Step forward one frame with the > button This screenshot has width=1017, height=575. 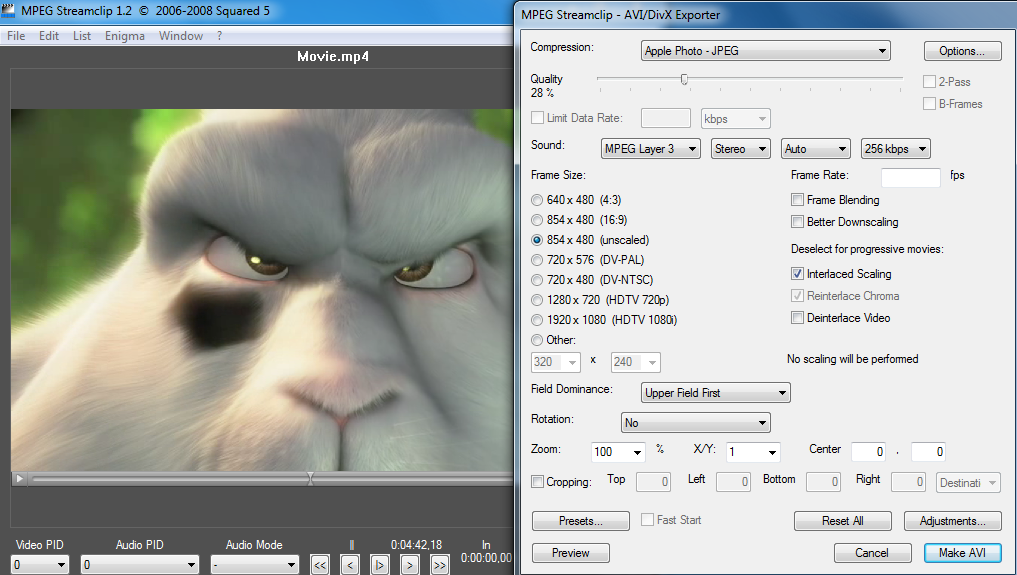point(410,565)
